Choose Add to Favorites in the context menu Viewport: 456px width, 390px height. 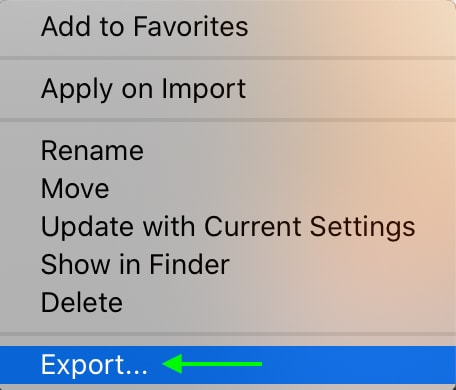tap(228, 27)
